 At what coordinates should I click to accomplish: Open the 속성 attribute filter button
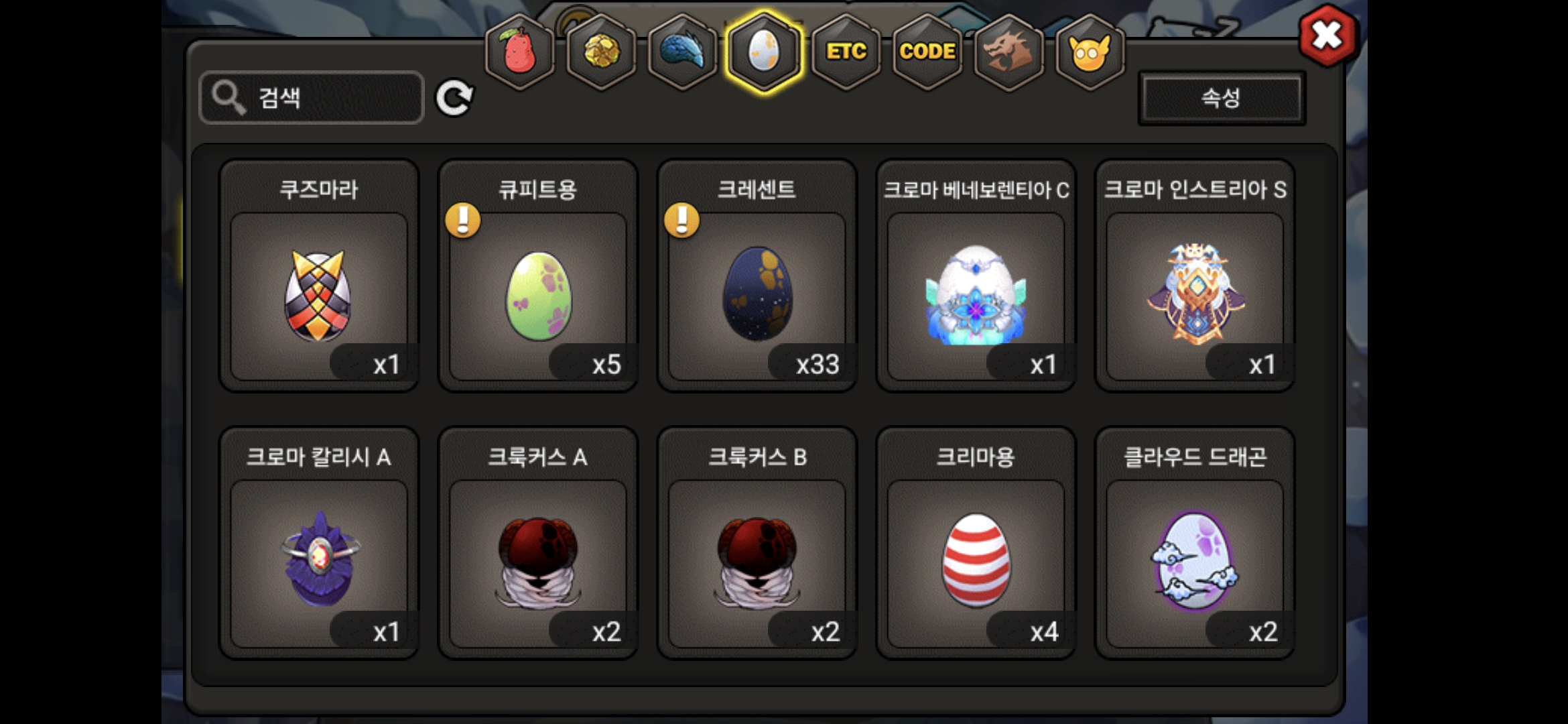pos(1222,98)
